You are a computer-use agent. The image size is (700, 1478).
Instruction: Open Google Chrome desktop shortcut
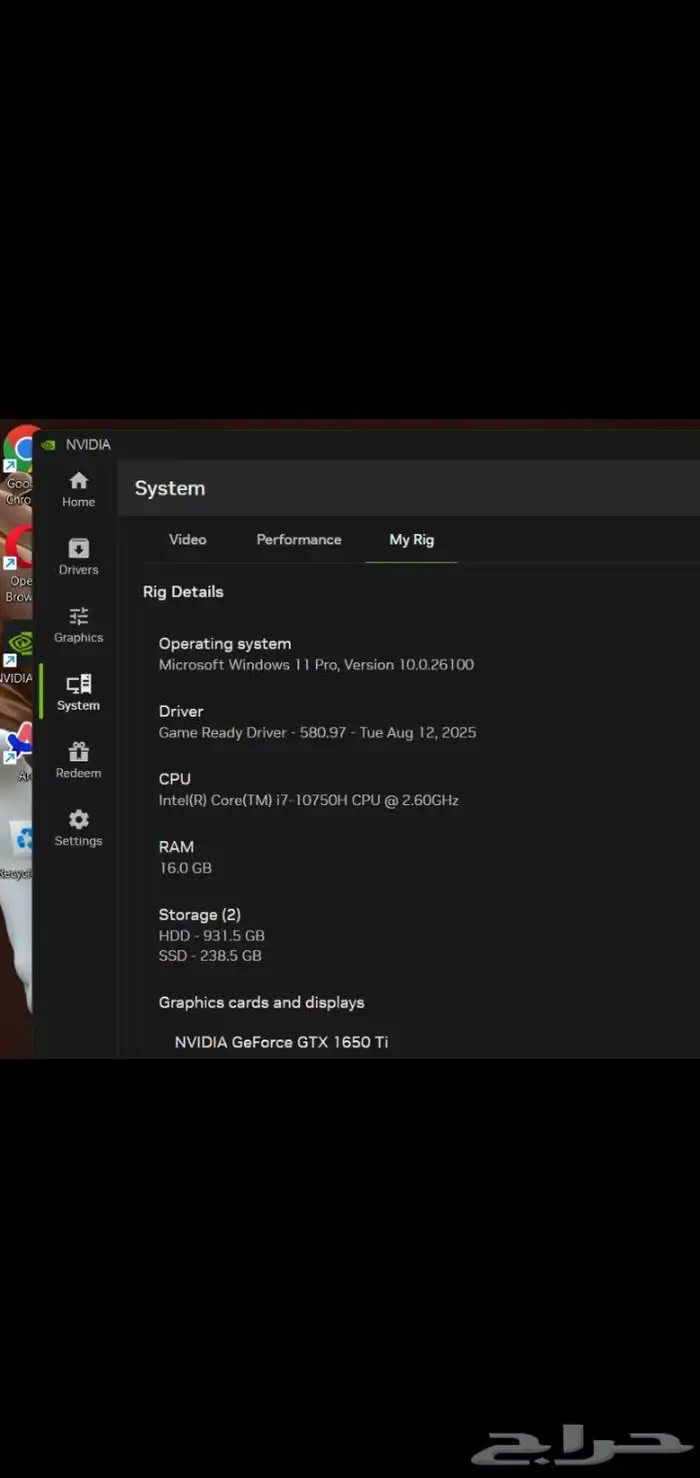pos(18,465)
